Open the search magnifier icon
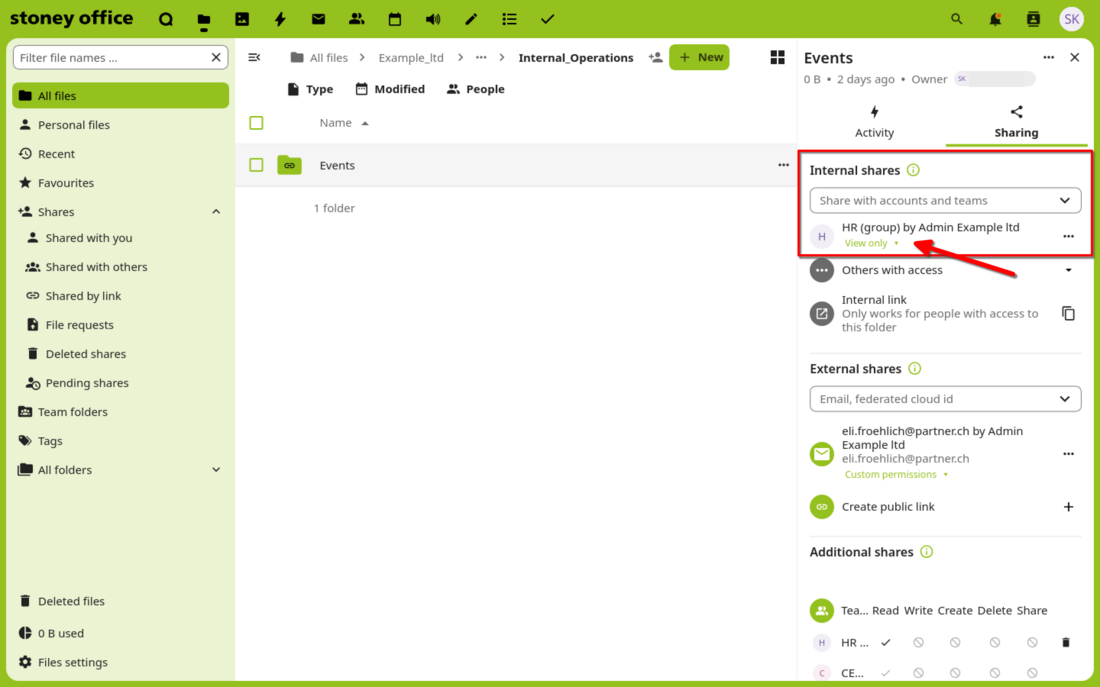The height and width of the screenshot is (687, 1100). click(x=957, y=19)
